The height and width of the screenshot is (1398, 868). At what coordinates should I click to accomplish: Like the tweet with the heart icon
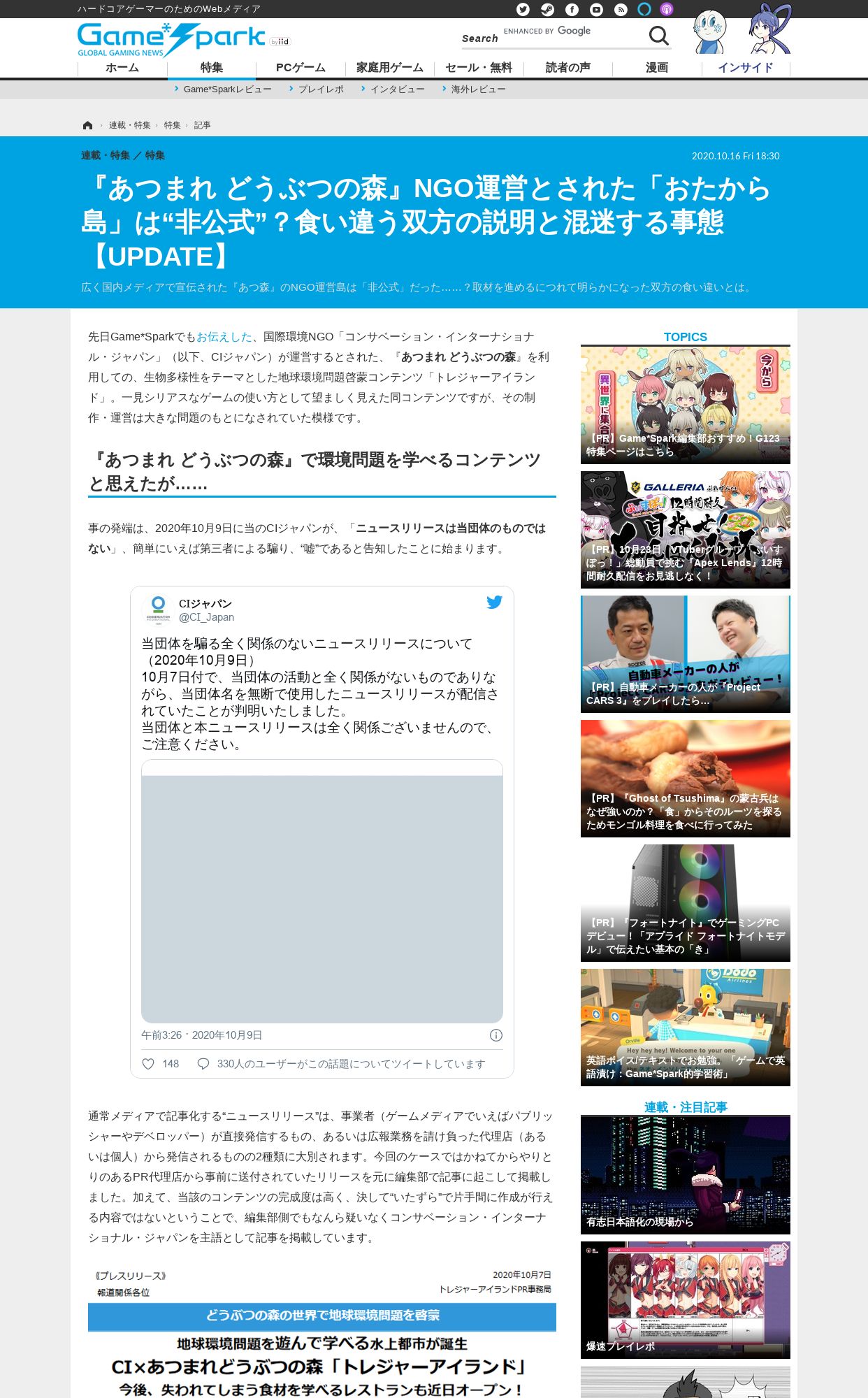(x=148, y=1064)
